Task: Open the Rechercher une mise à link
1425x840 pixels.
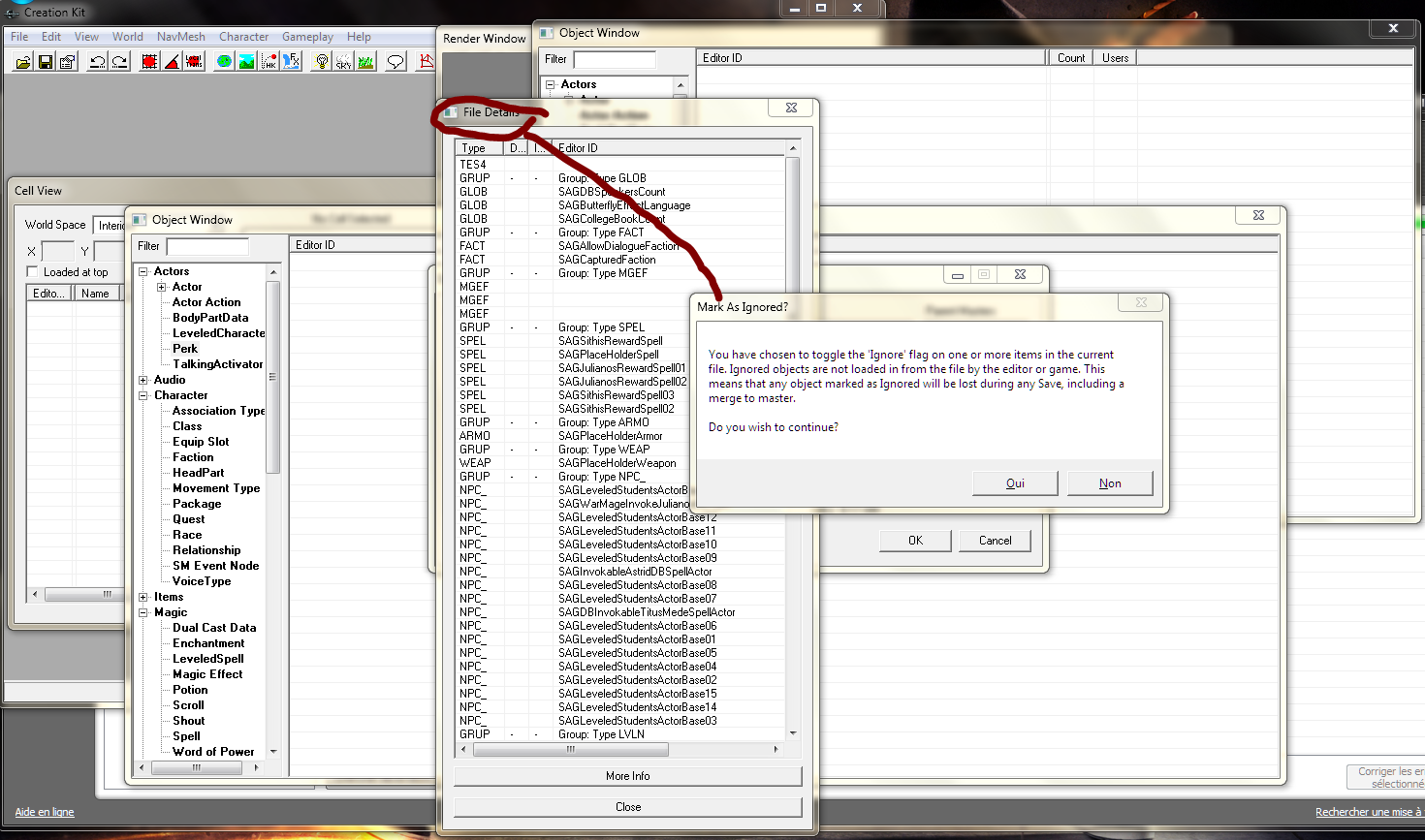Action: pyautogui.click(x=1369, y=812)
